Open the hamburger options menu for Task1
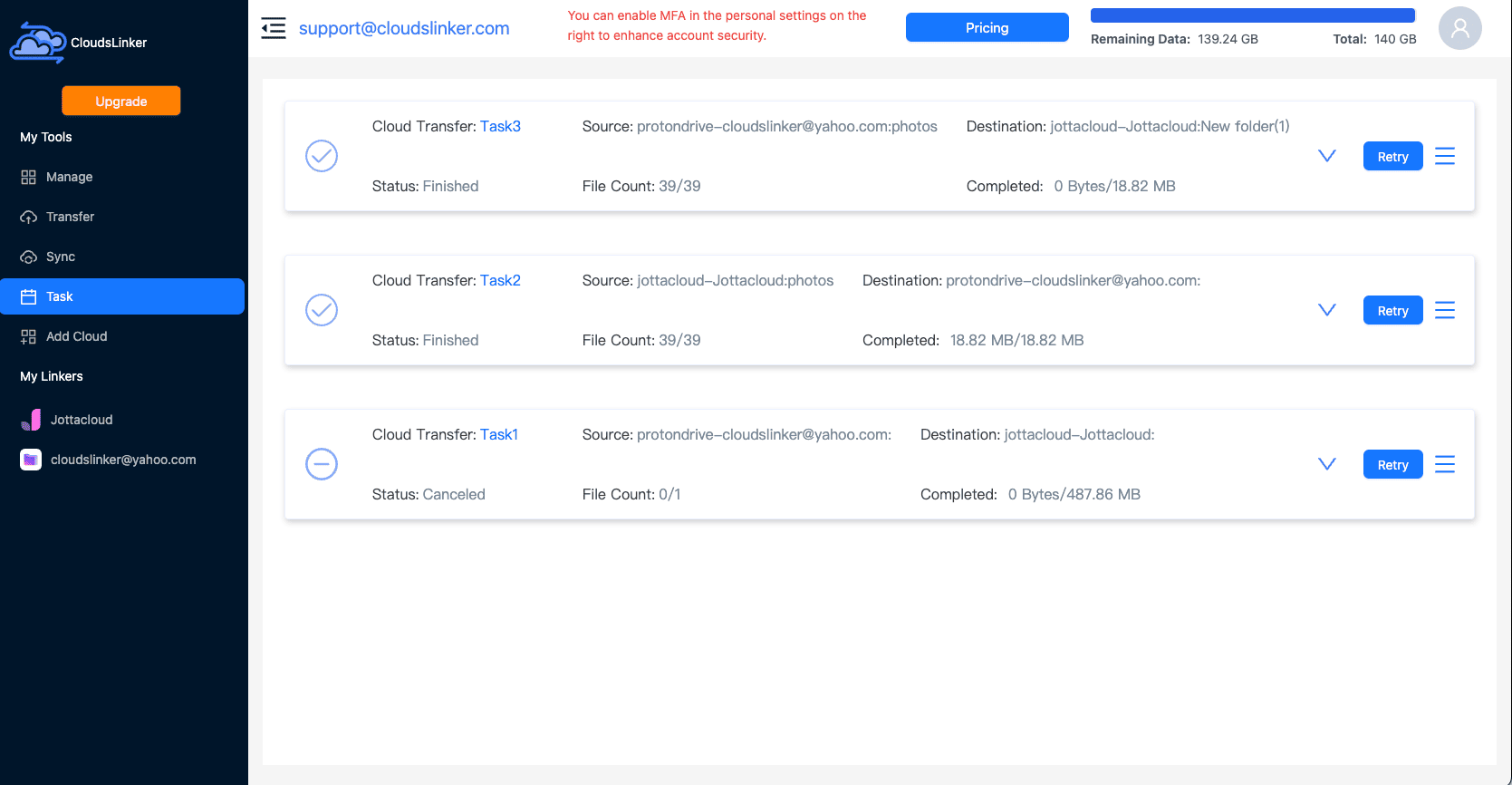Image resolution: width=1512 pixels, height=785 pixels. [1445, 464]
